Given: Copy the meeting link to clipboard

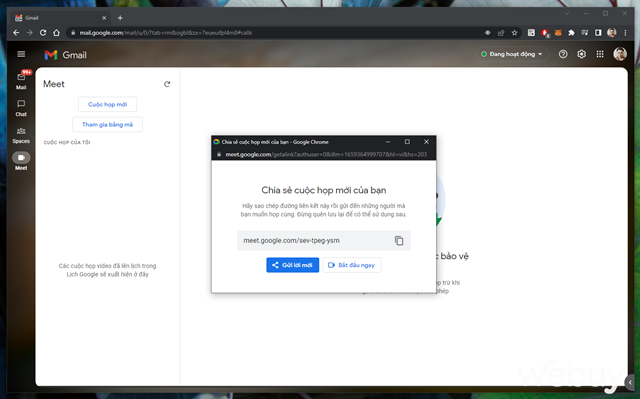Looking at the screenshot, I should pyautogui.click(x=399, y=241).
